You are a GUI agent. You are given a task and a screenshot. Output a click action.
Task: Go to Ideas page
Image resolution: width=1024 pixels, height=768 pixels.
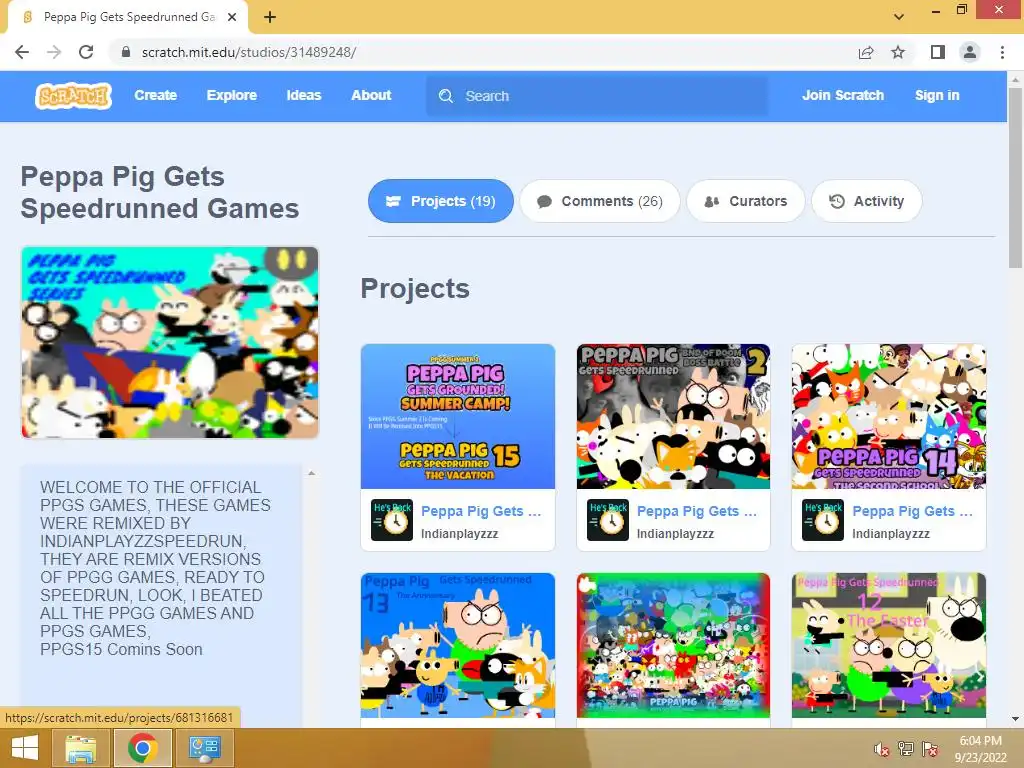click(x=304, y=95)
